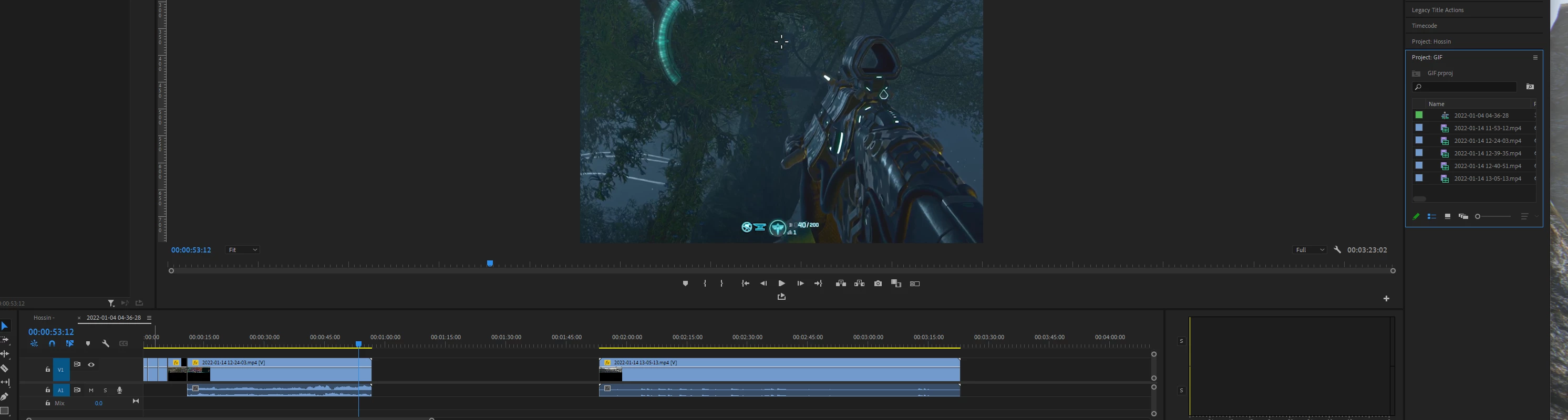Target V1 video track header

pos(61,369)
